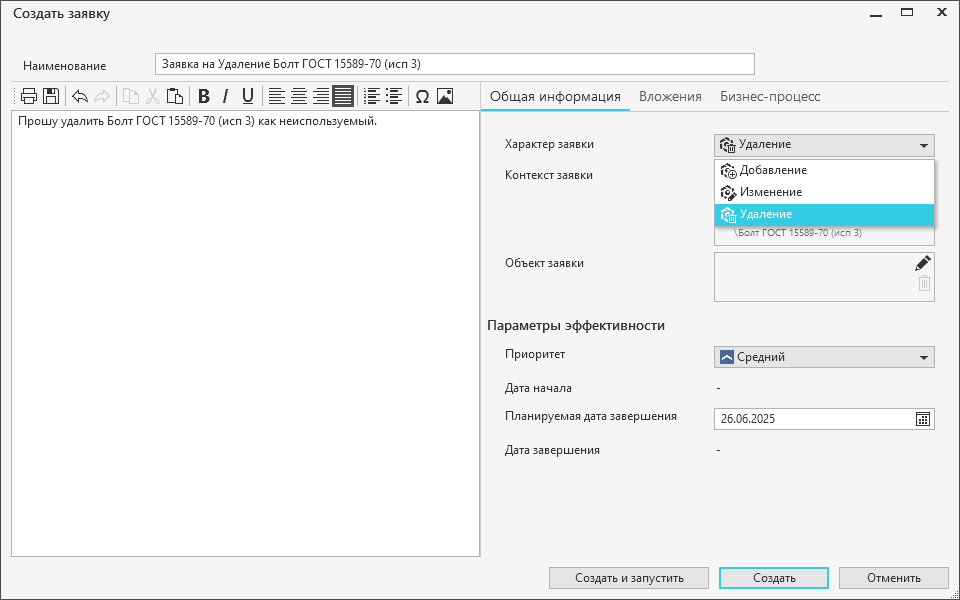
Task: Undo the last edit with the arrow icon
Action: click(x=80, y=97)
